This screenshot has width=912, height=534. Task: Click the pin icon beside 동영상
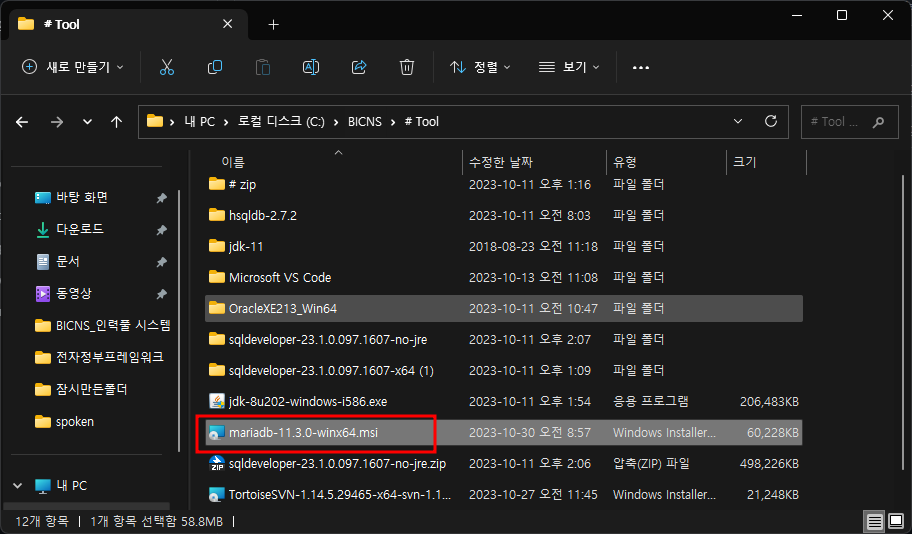pyautogui.click(x=162, y=294)
